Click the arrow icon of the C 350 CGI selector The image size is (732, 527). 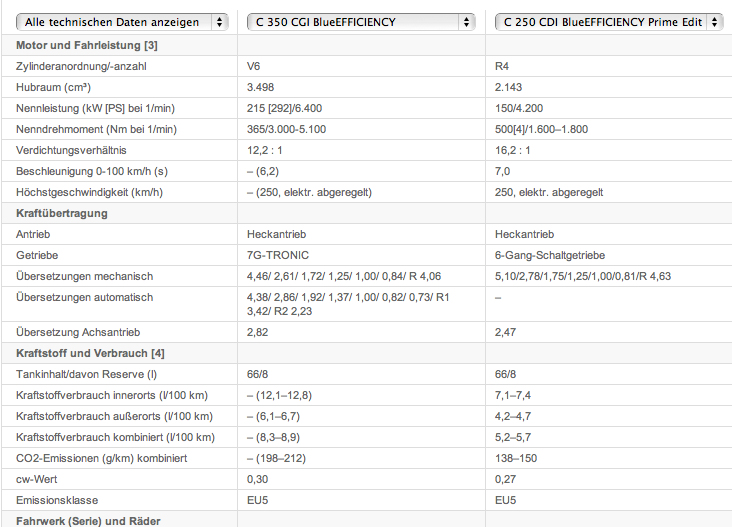pos(465,22)
